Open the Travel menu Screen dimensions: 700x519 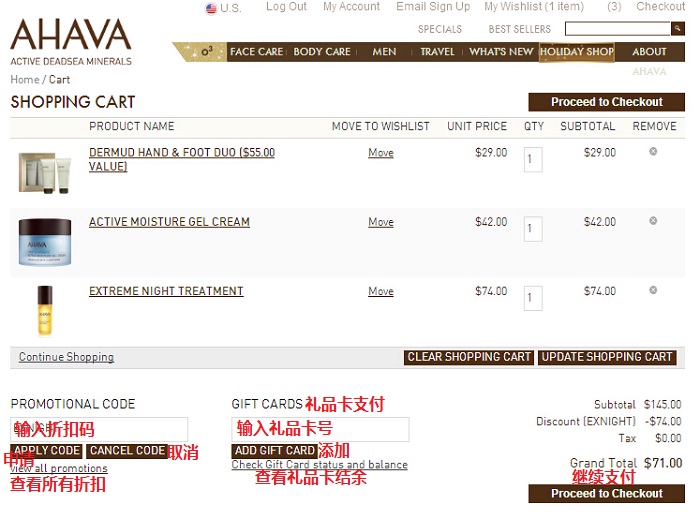tap(437, 52)
